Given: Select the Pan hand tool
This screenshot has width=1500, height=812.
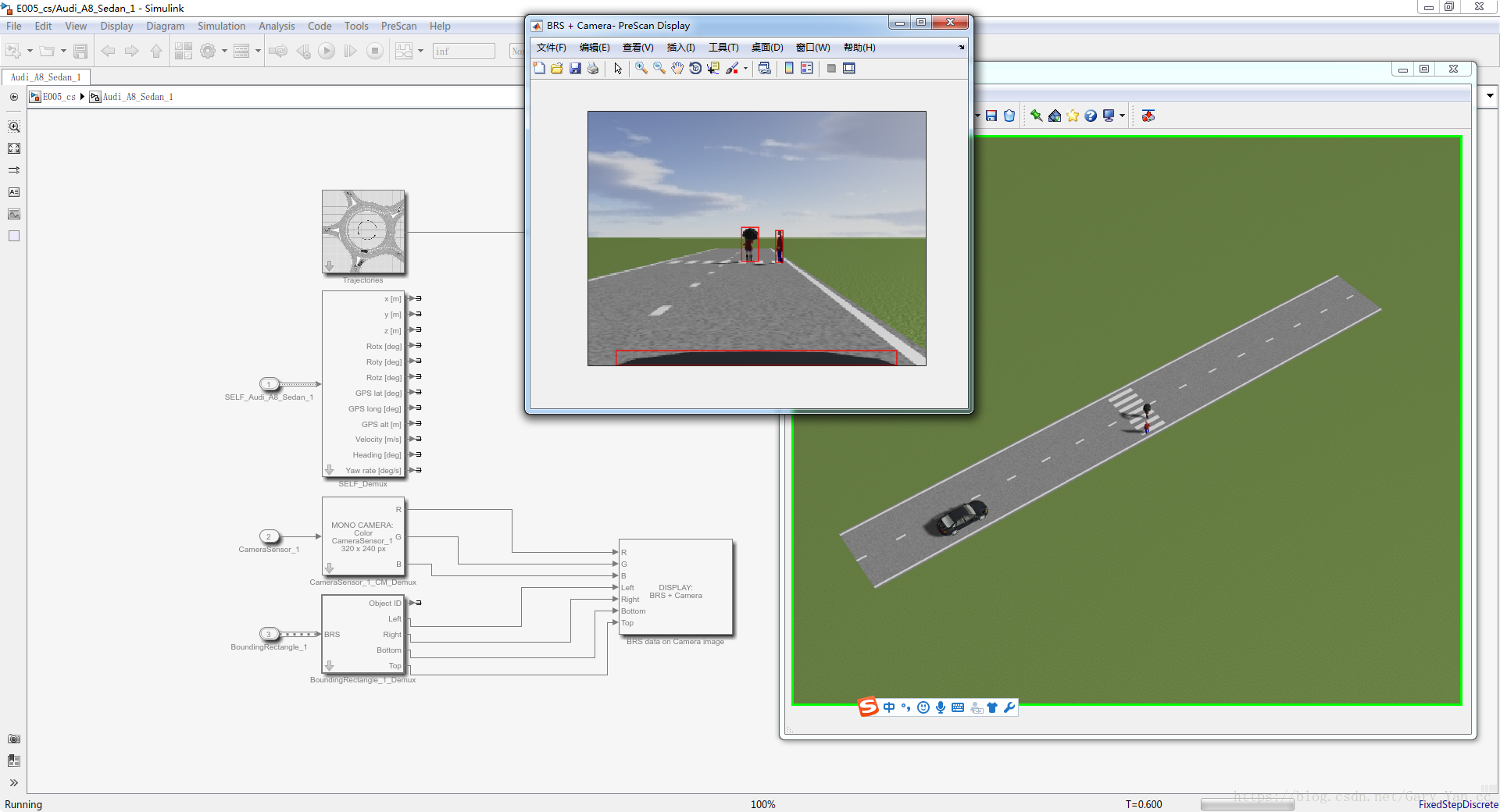Looking at the screenshot, I should pyautogui.click(x=677, y=69).
